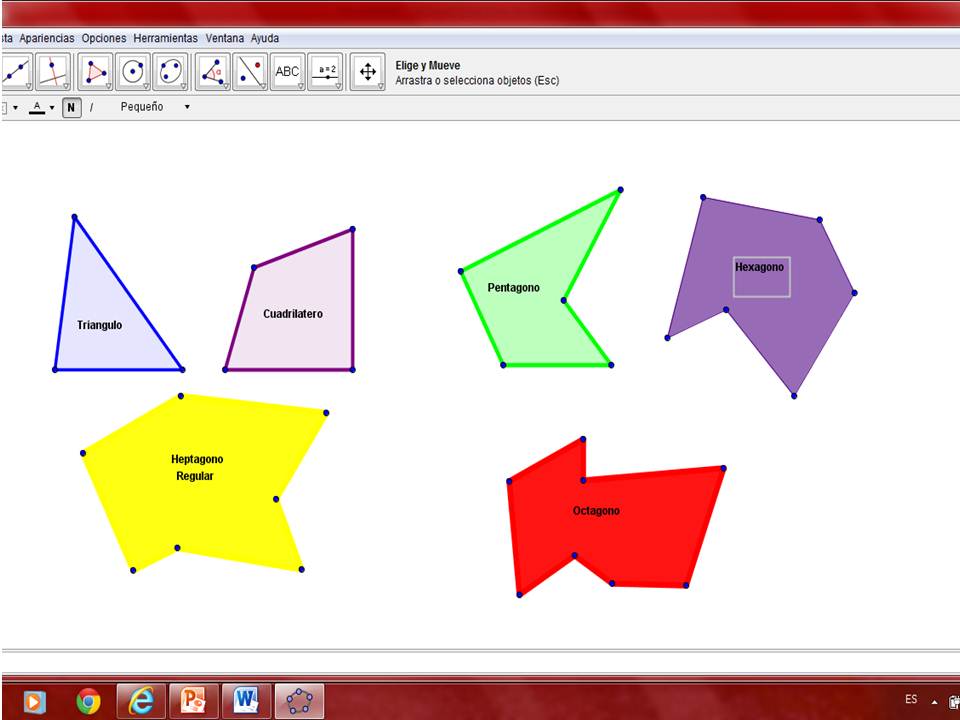The width and height of the screenshot is (960, 720).
Task: Open the Opciones menu
Action: point(104,38)
